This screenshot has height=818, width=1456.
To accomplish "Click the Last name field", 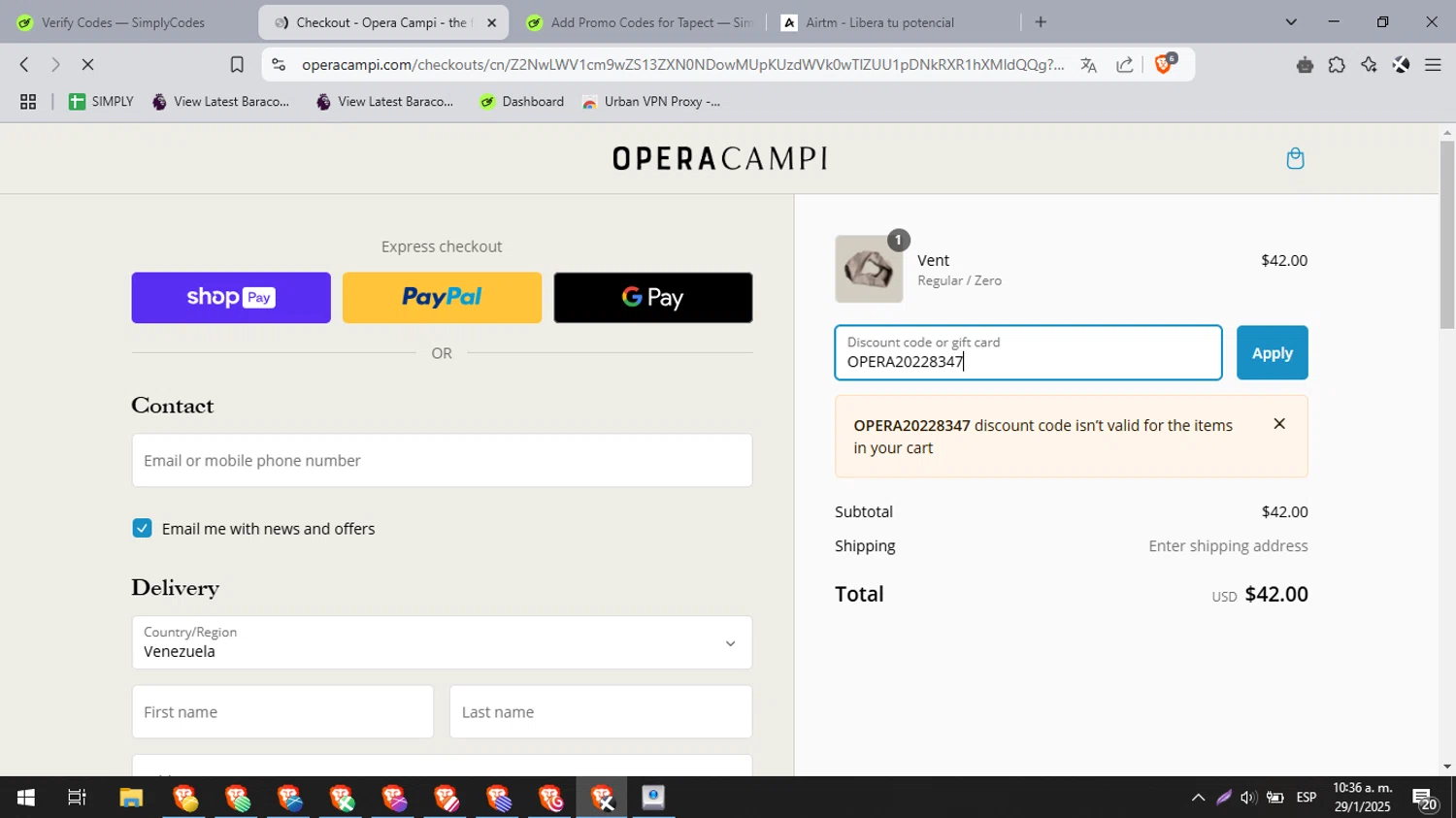I will pyautogui.click(x=601, y=712).
